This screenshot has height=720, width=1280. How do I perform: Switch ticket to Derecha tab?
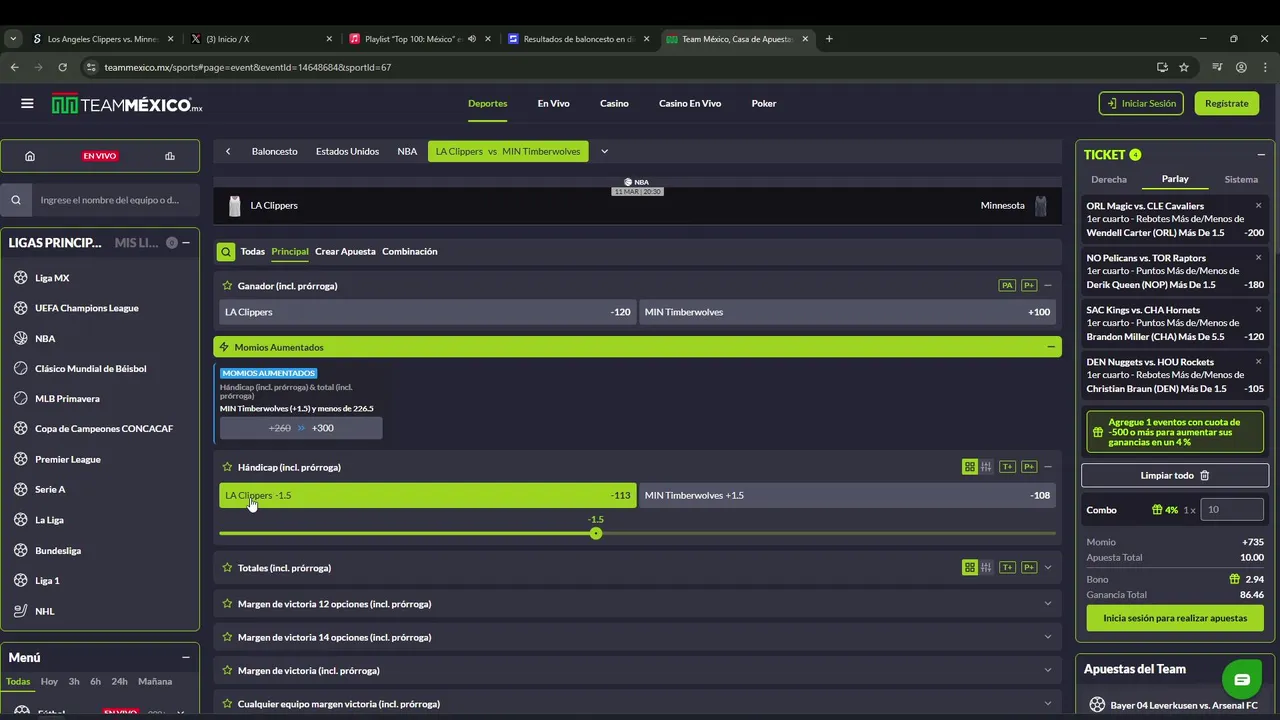click(x=1108, y=180)
